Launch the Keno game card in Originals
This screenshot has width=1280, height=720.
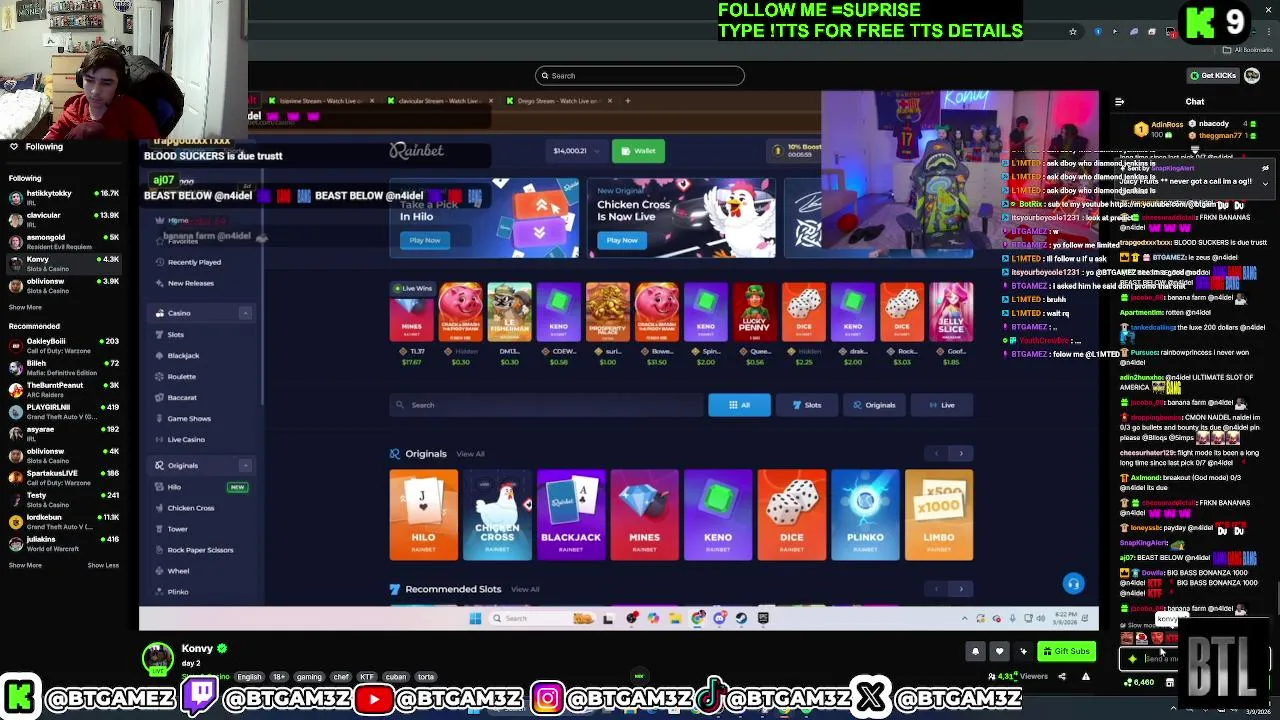[718, 514]
